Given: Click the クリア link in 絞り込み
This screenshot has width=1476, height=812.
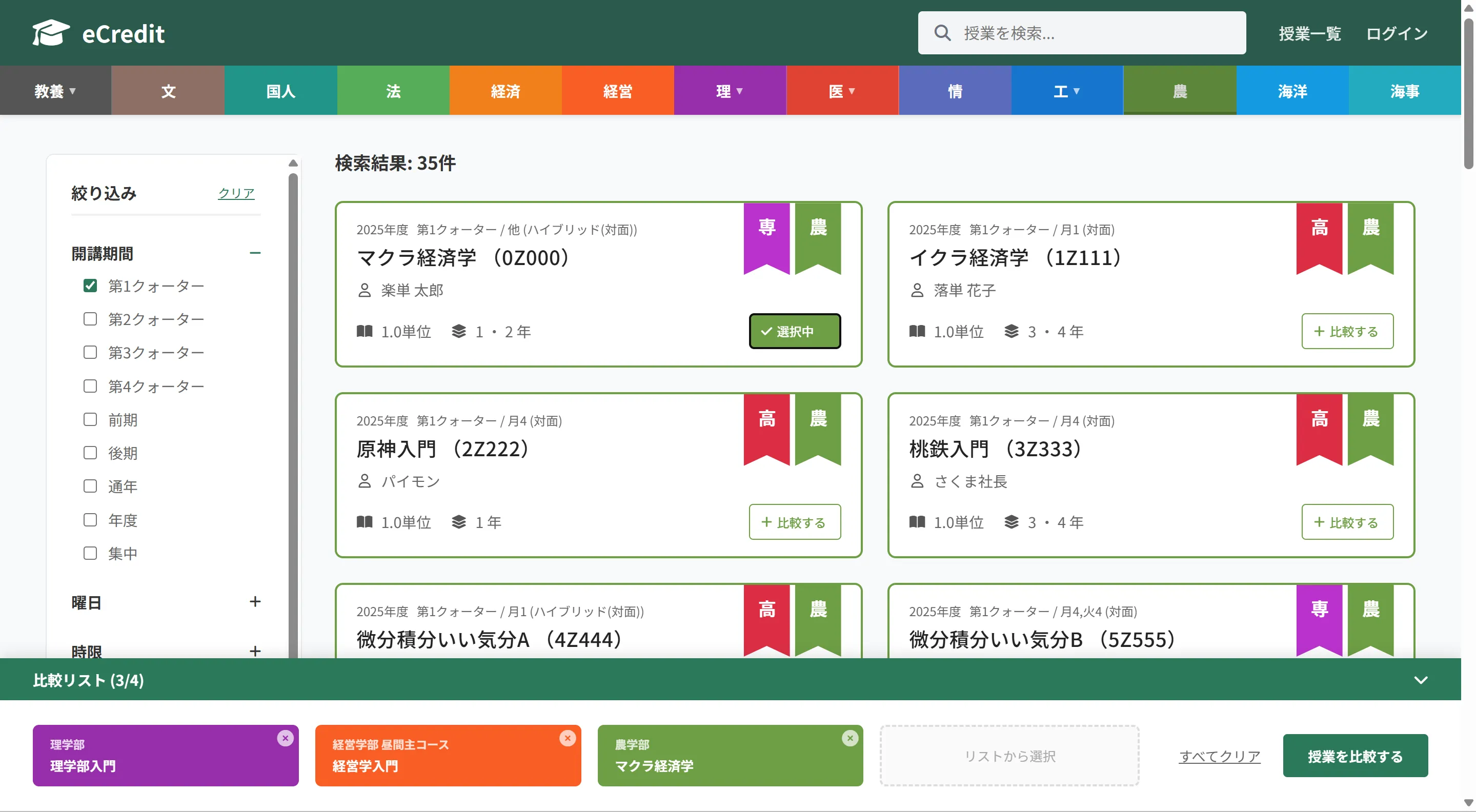Looking at the screenshot, I should [236, 193].
